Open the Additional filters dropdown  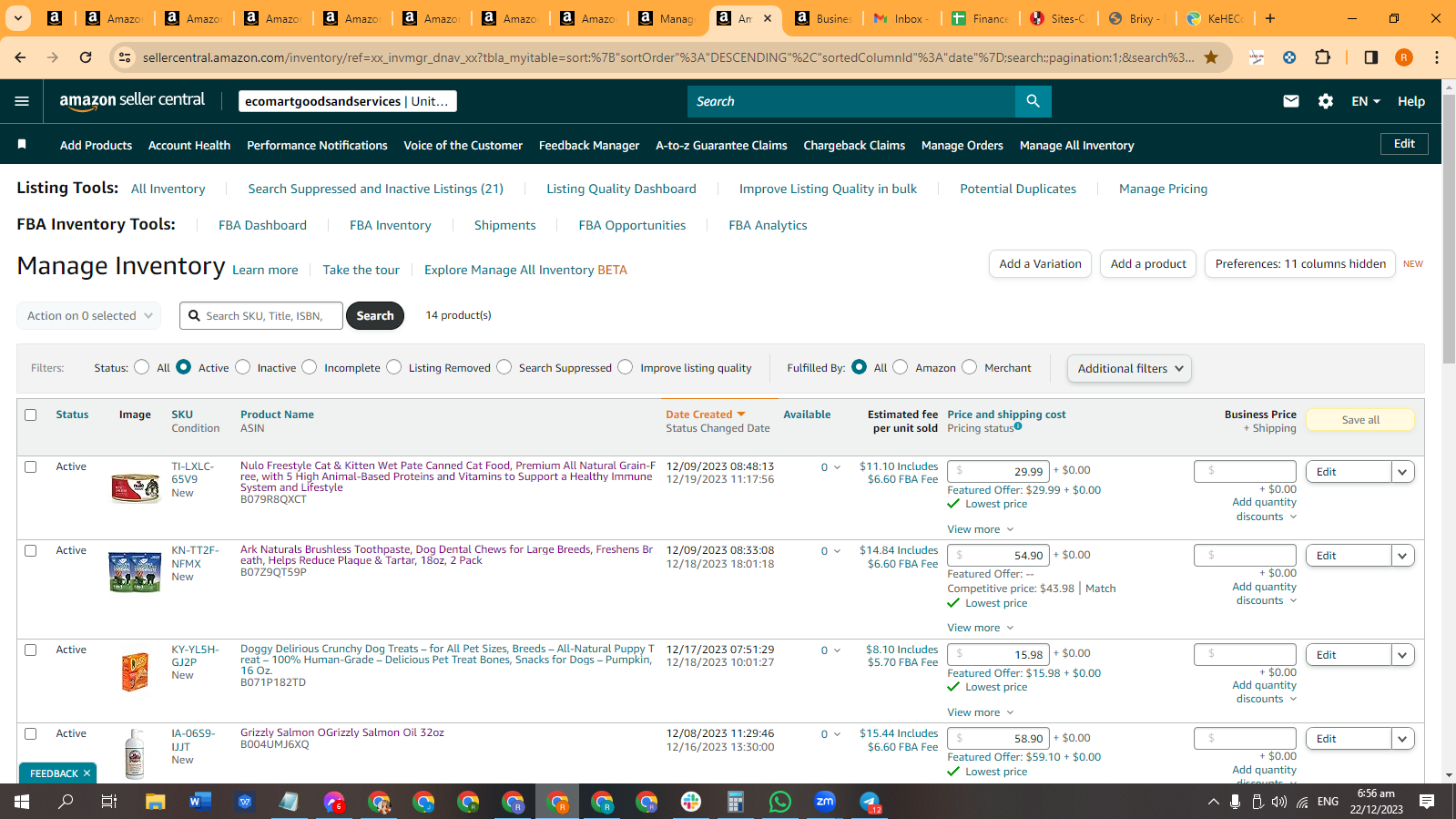(1129, 368)
